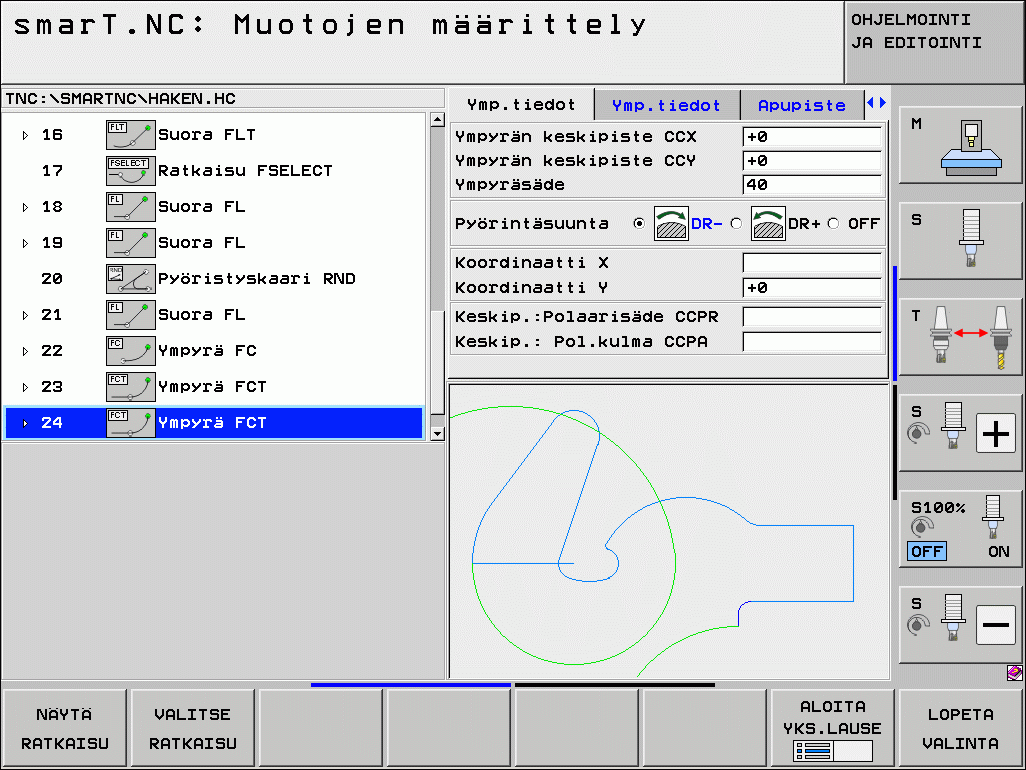The image size is (1026, 770).
Task: Select row 16 Suora FLT text
Action: (x=207, y=135)
